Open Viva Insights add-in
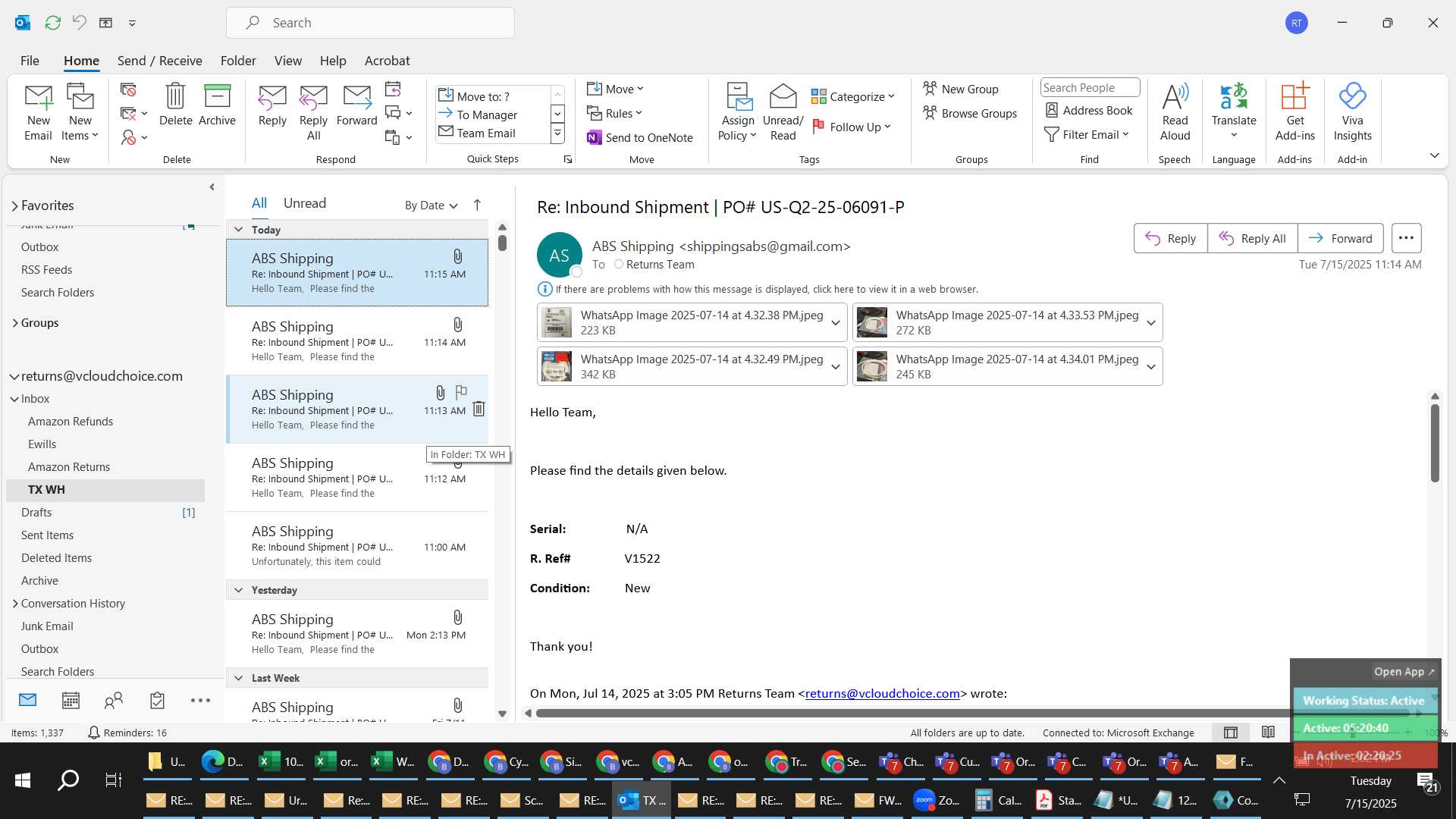Screen dimensions: 1456x819 click(x=1352, y=112)
